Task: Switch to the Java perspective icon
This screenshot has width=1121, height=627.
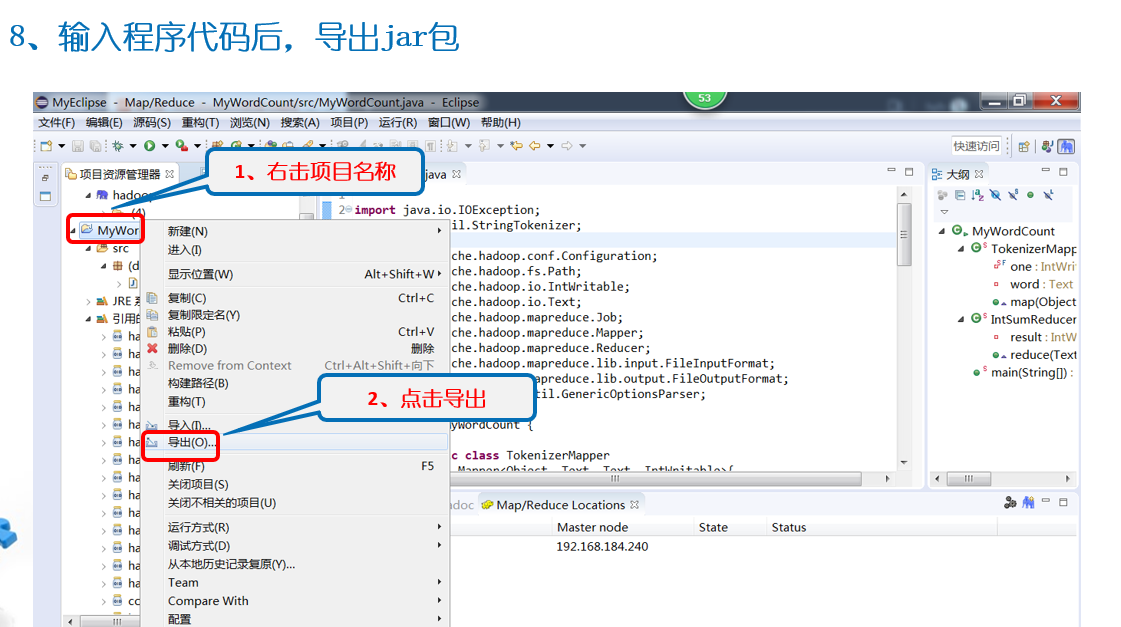Action: tap(1047, 147)
